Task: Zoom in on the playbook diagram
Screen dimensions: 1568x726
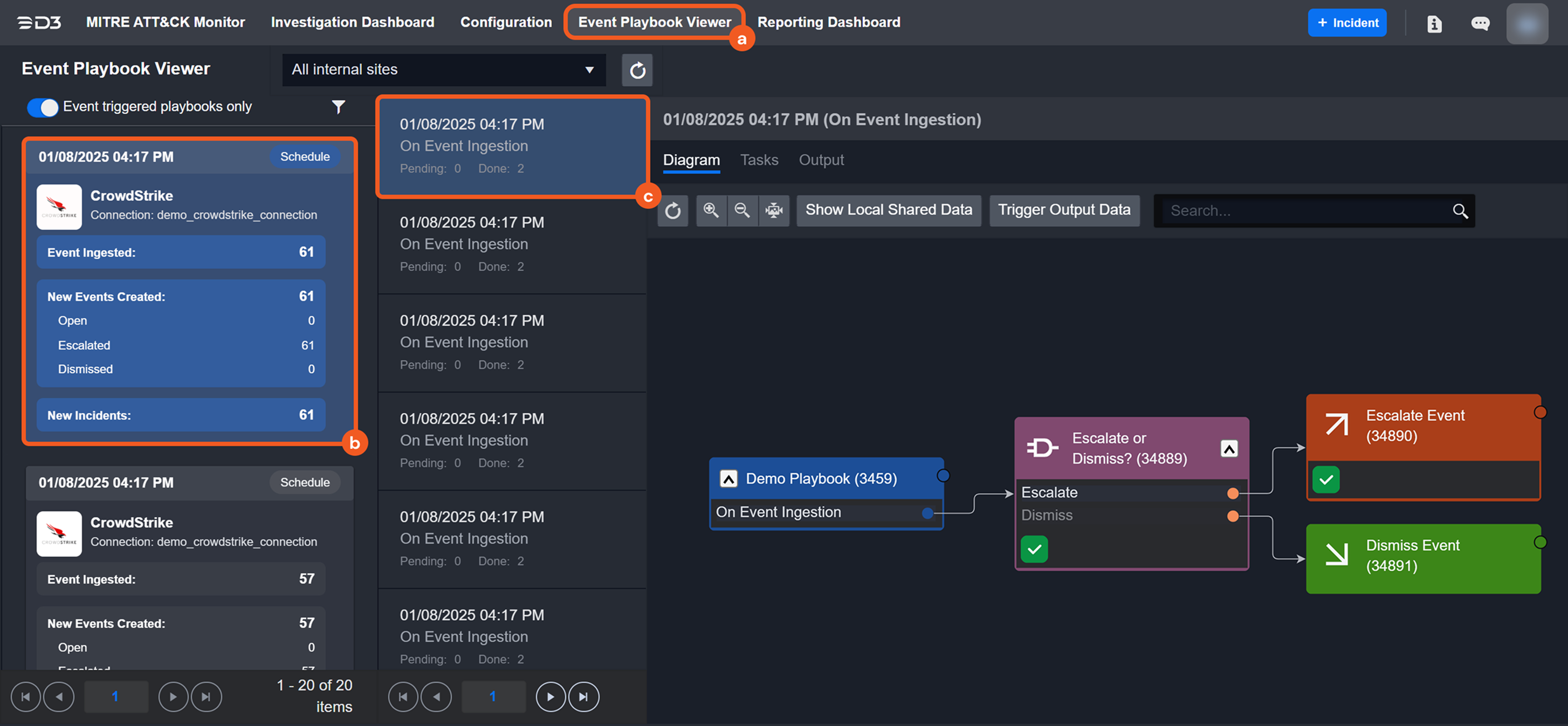Action: click(x=710, y=211)
